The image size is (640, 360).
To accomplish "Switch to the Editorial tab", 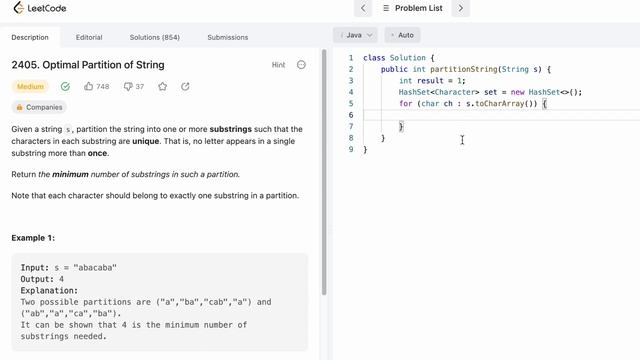I will click(x=89, y=37).
